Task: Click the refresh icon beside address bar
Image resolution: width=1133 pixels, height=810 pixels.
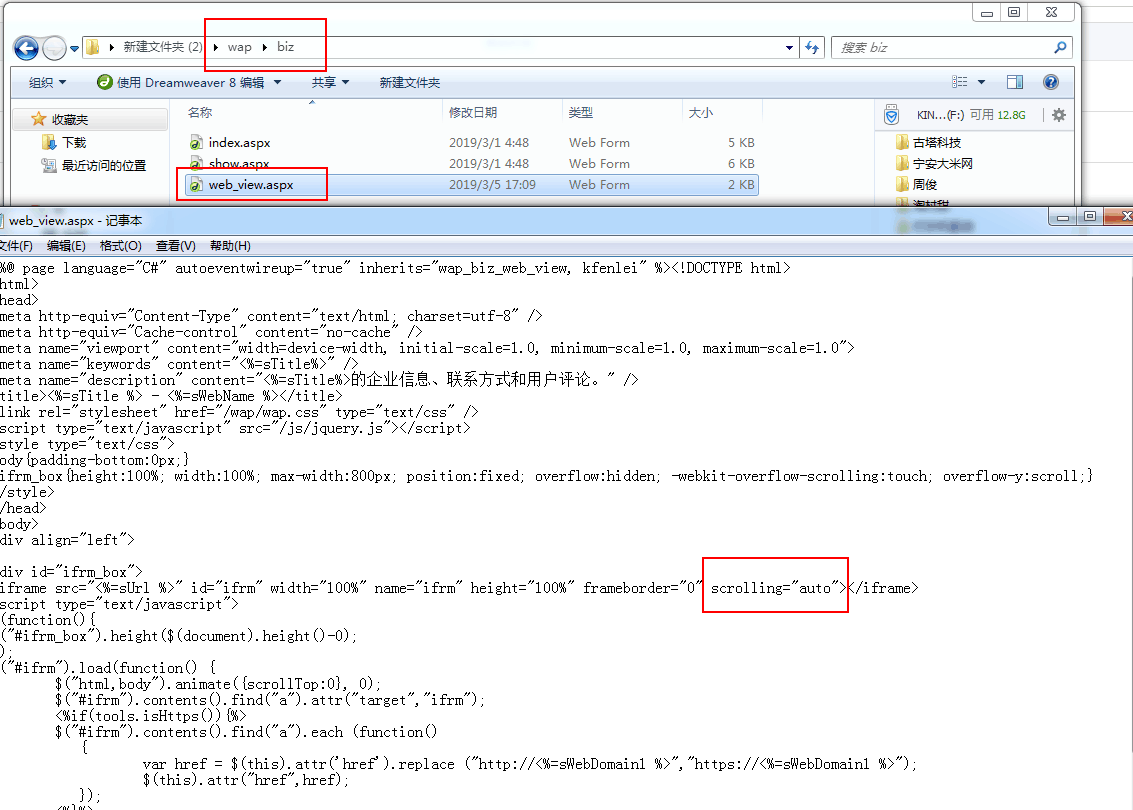Action: (x=812, y=47)
